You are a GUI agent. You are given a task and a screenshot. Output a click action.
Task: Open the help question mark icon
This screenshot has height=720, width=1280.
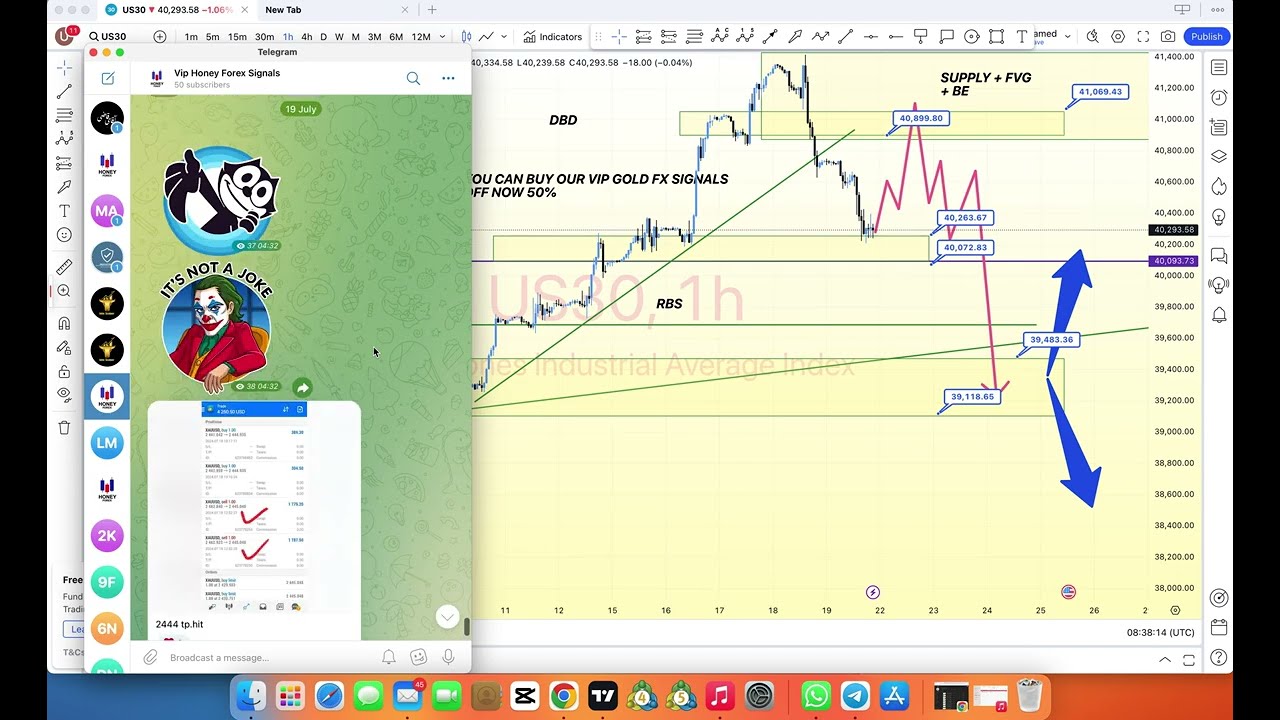point(1219,658)
